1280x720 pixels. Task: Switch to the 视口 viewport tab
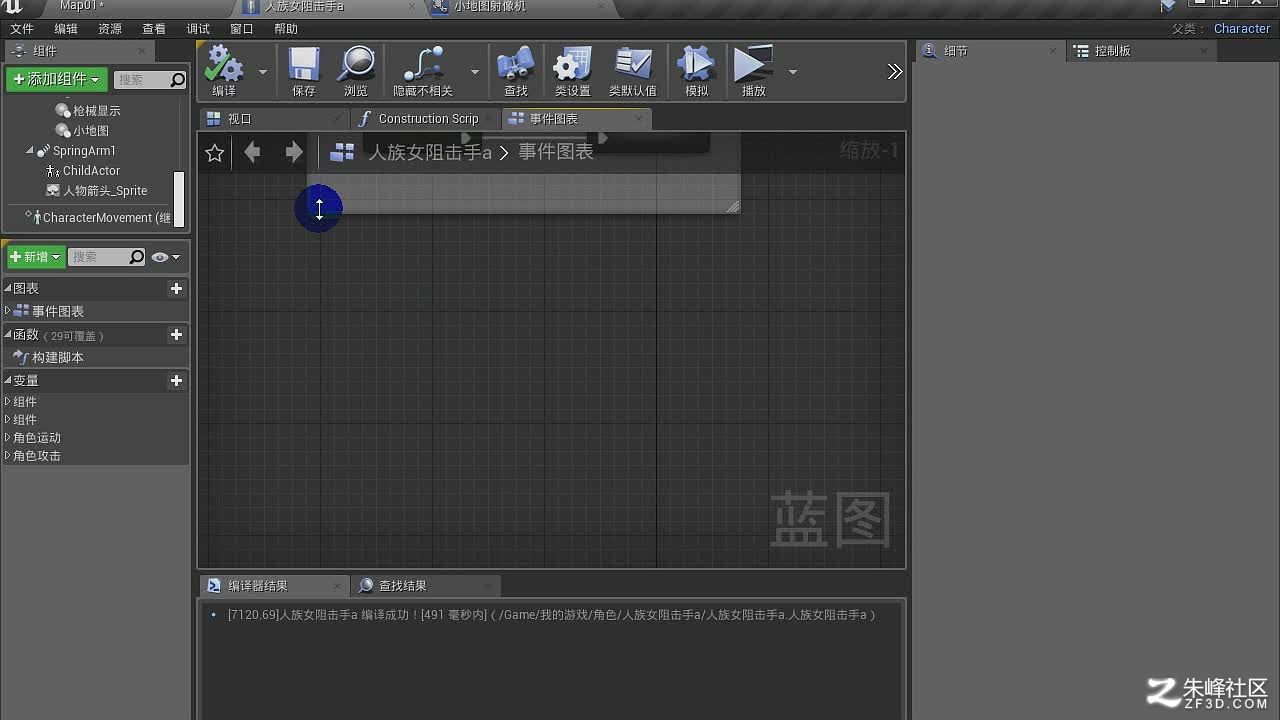coord(272,119)
